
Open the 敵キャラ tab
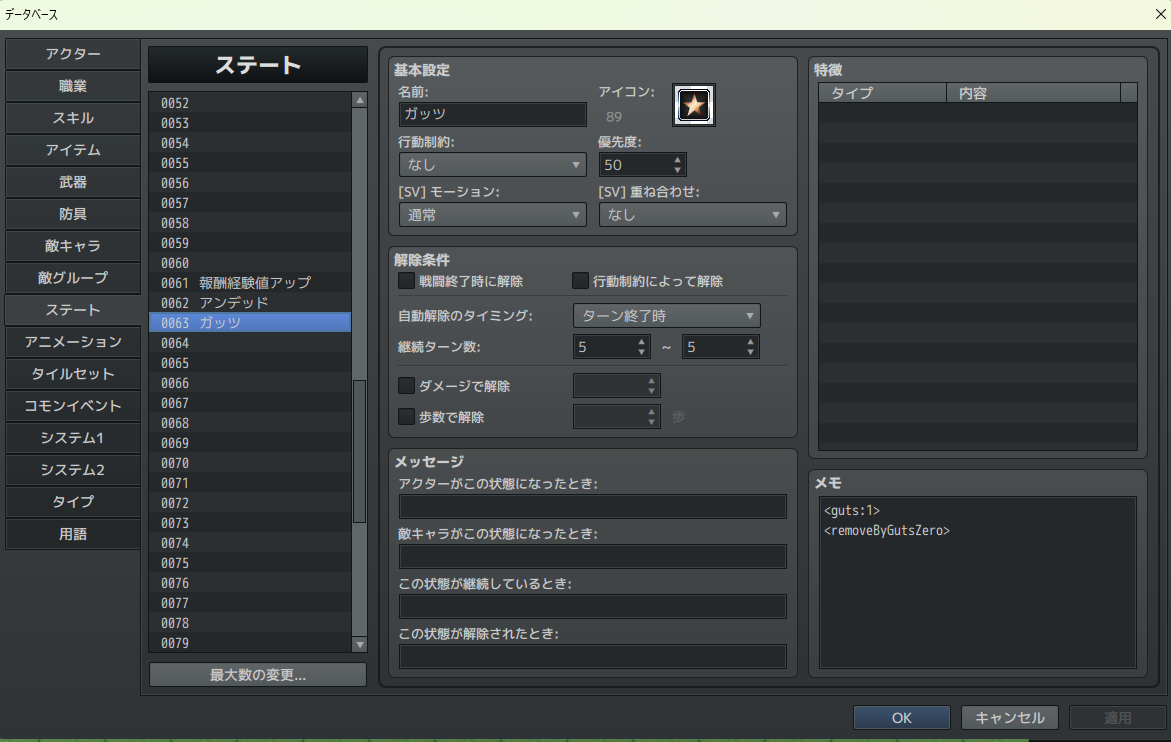pyautogui.click(x=72, y=246)
